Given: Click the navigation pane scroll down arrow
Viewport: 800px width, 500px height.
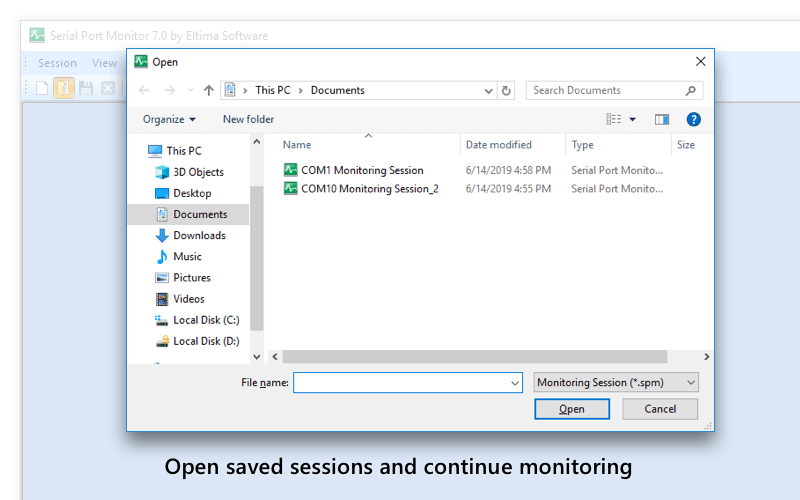Looking at the screenshot, I should pos(257,357).
